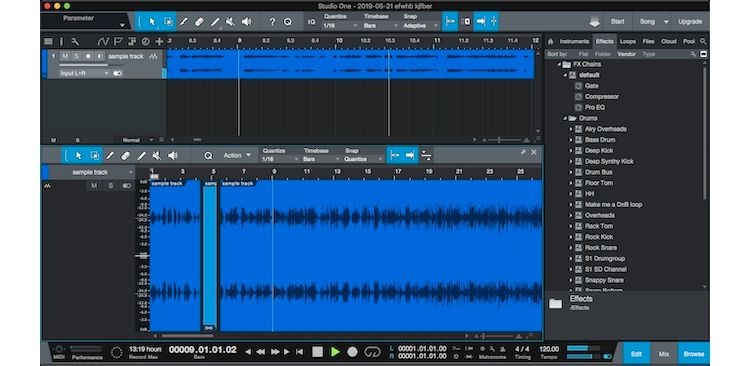Start playback with the green Play button
This screenshot has height=366, width=750.
pyautogui.click(x=335, y=352)
